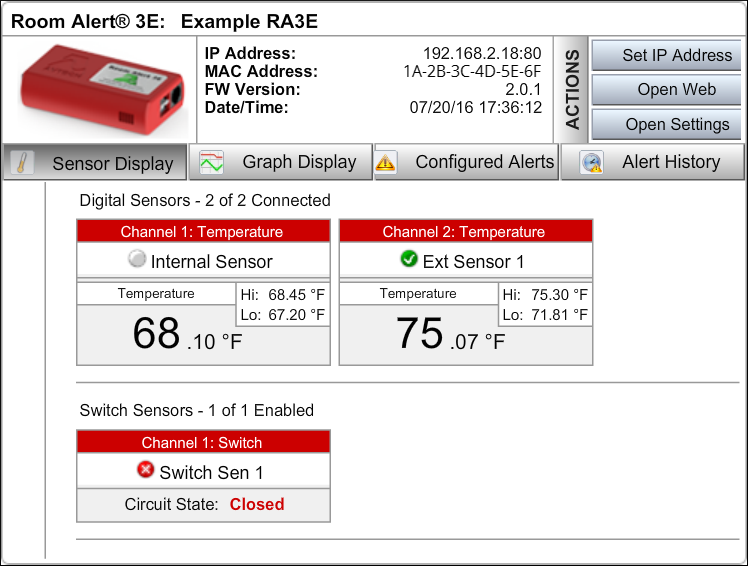Click the Channel 2: Temperature red header

[466, 232]
